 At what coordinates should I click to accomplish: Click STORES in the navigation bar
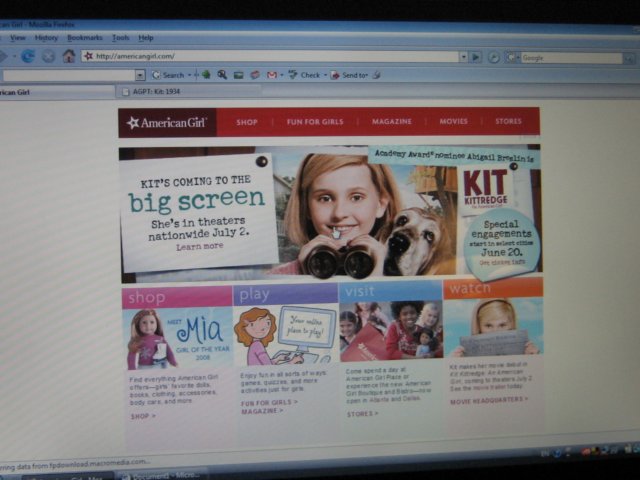point(508,121)
